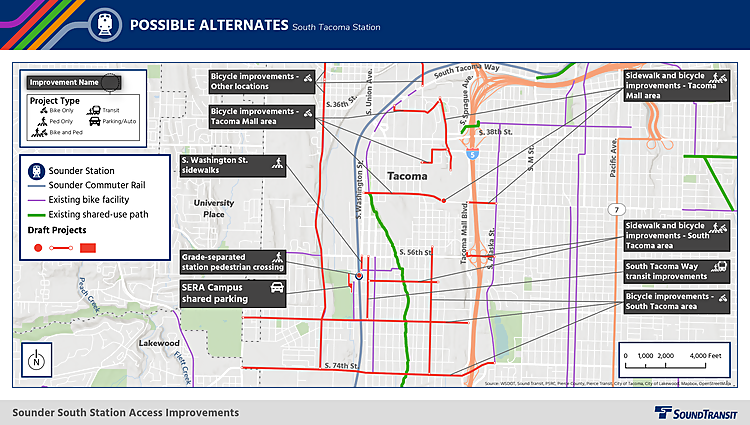This screenshot has height=425, width=750.
Task: Click the Improvement Name legend header
Action: [x=72, y=82]
